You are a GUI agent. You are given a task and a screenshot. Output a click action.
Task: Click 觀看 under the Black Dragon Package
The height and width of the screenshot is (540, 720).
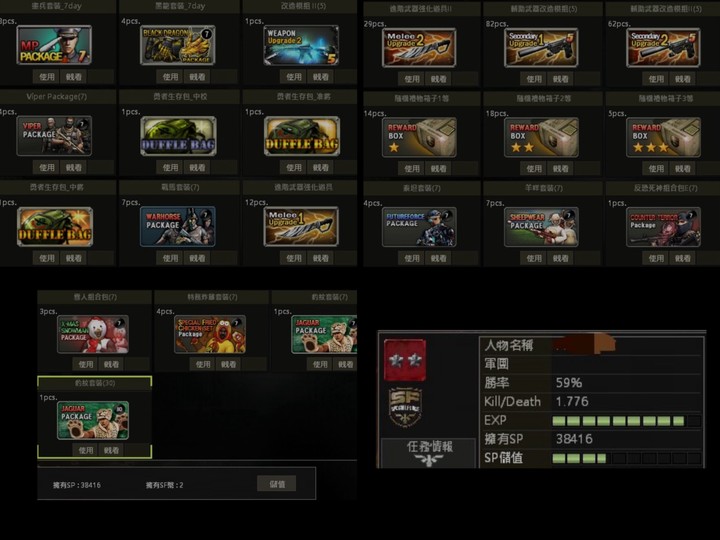click(197, 77)
